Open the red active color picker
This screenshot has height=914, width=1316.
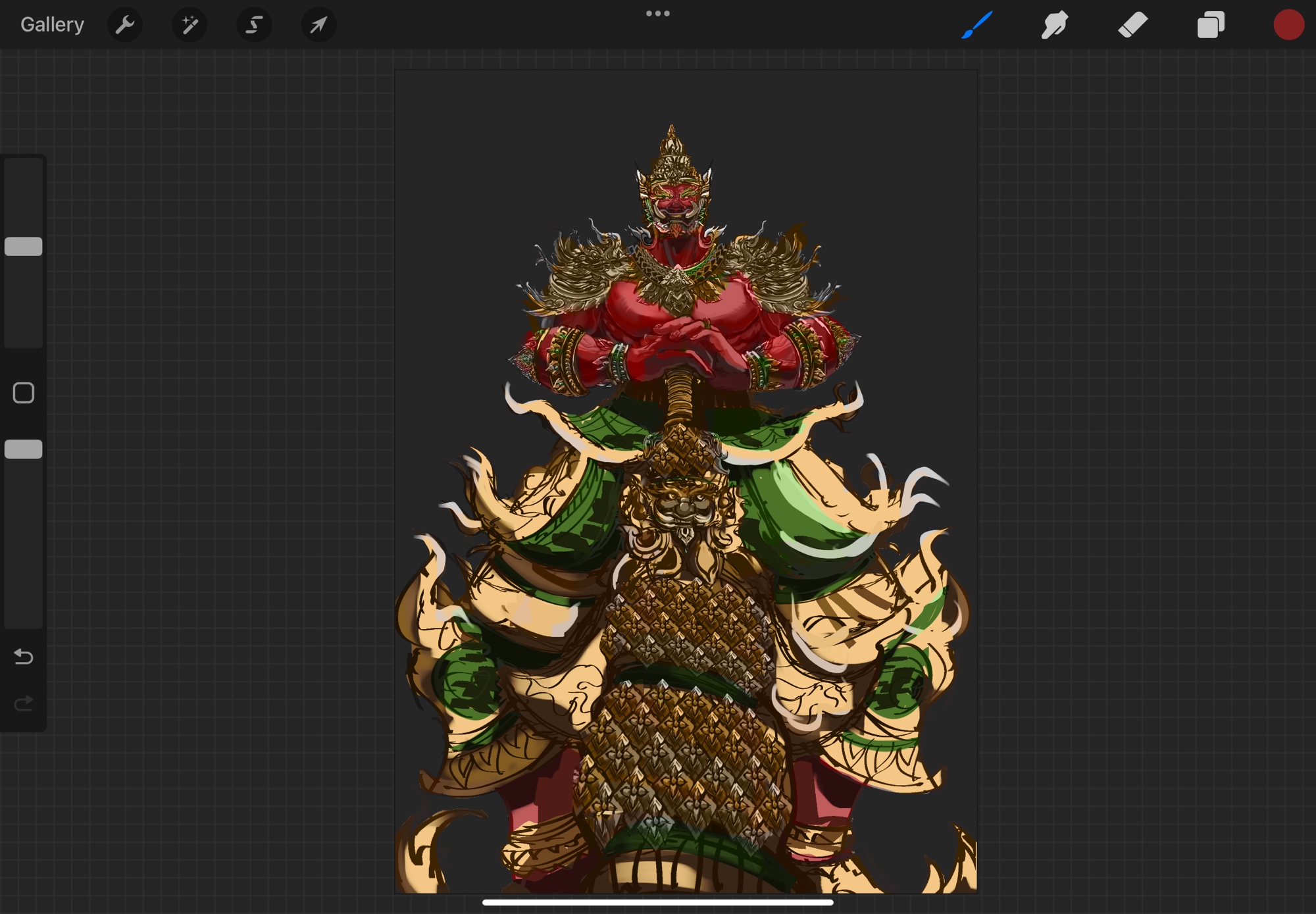tap(1288, 25)
